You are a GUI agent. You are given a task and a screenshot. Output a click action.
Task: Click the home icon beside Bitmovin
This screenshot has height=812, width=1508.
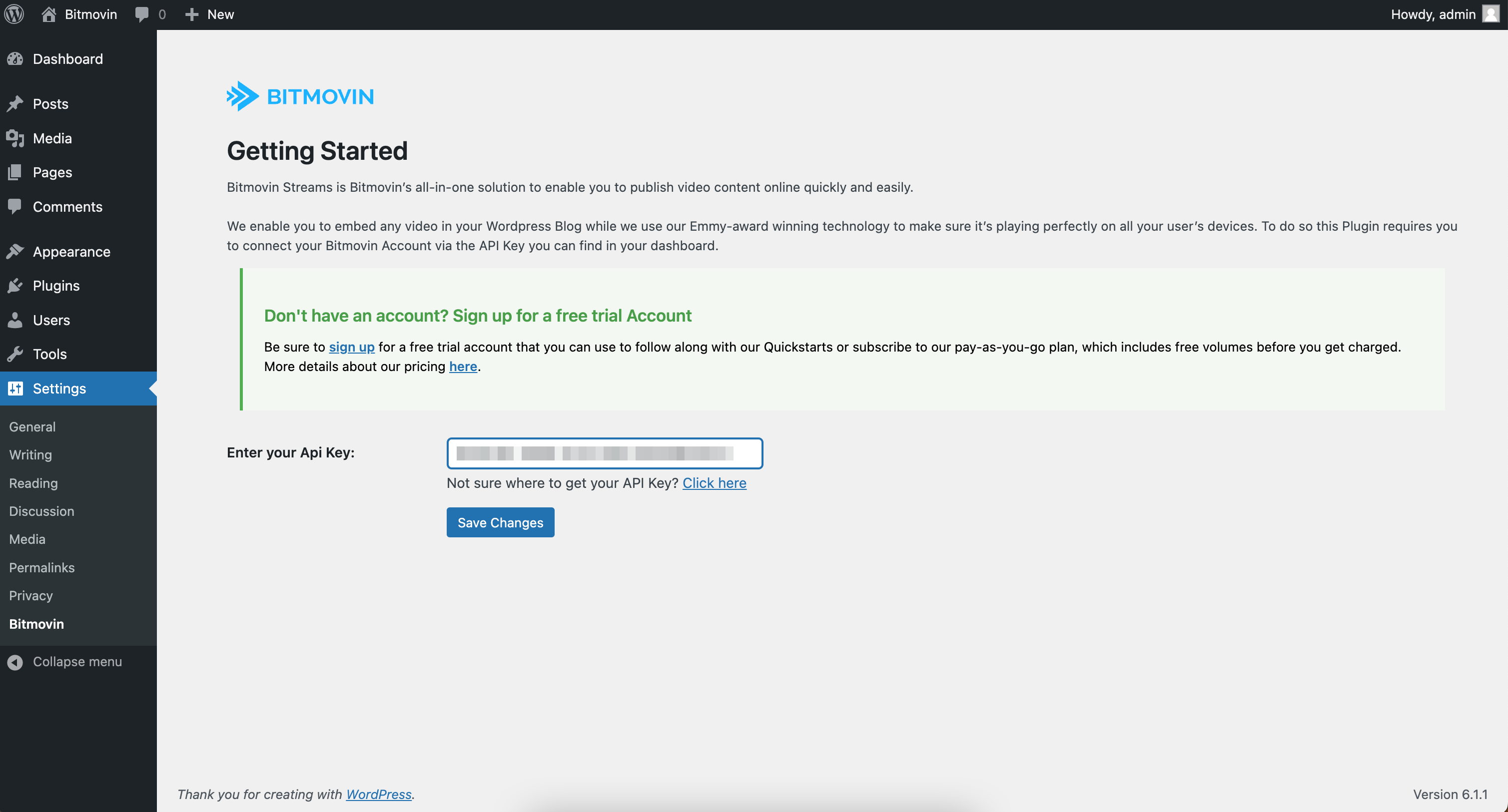(x=49, y=14)
